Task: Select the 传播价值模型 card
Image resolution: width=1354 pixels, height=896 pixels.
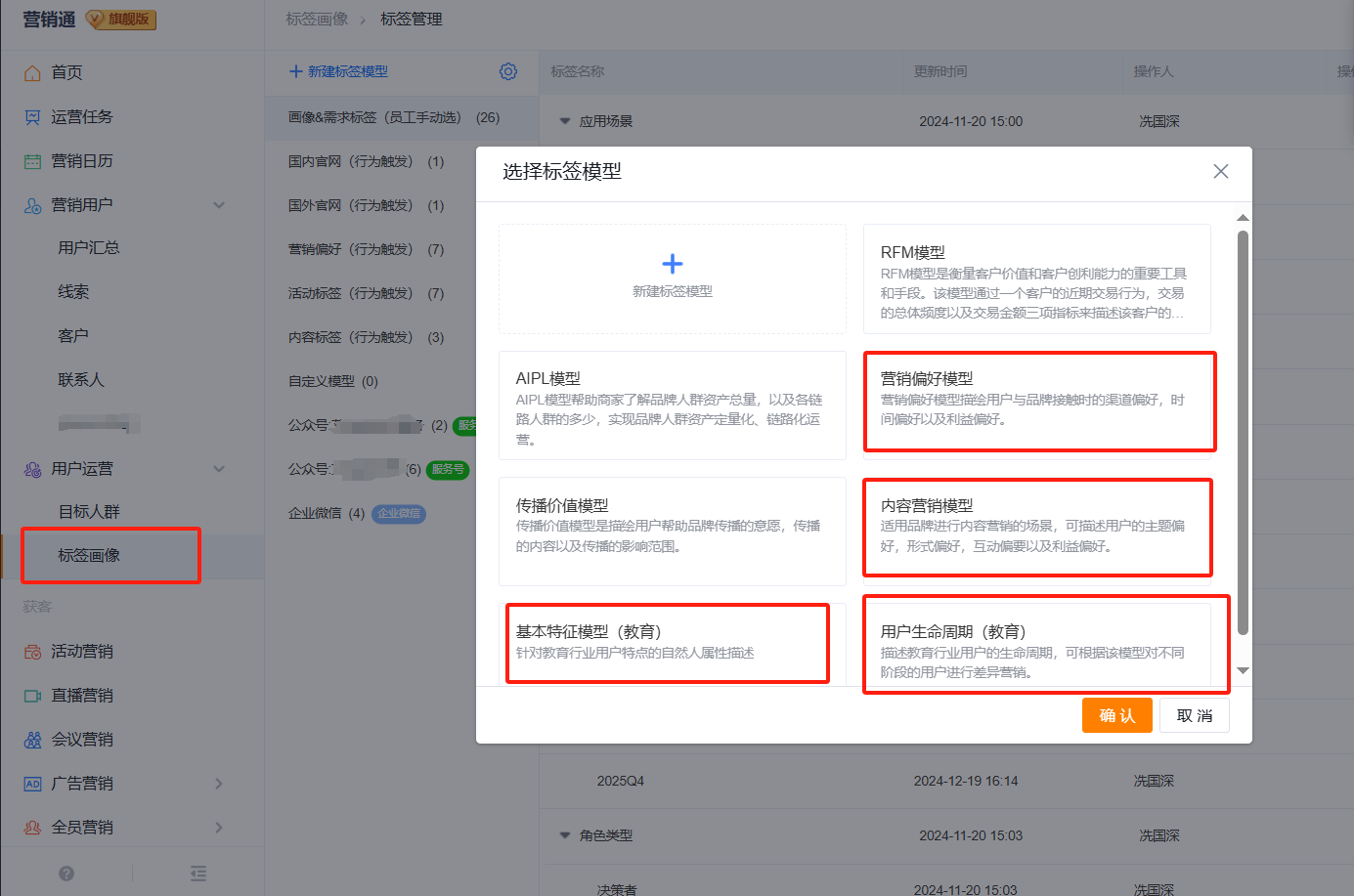Action: point(673,532)
